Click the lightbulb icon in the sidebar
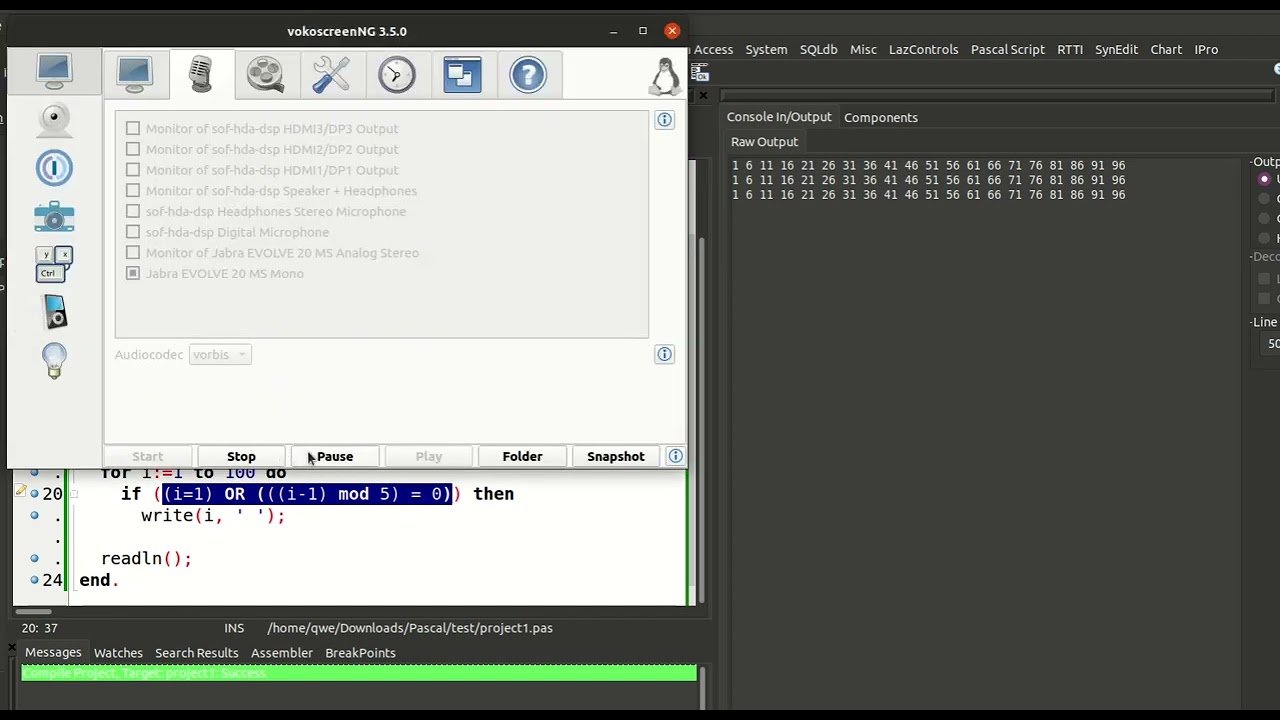The width and height of the screenshot is (1280, 720). click(x=54, y=360)
